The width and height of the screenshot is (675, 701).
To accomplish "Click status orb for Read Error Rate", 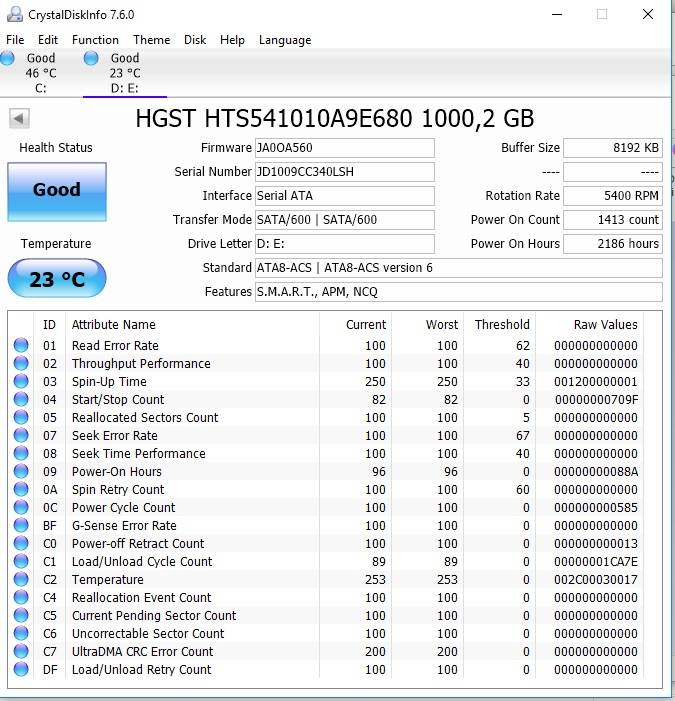I will tap(21, 346).
